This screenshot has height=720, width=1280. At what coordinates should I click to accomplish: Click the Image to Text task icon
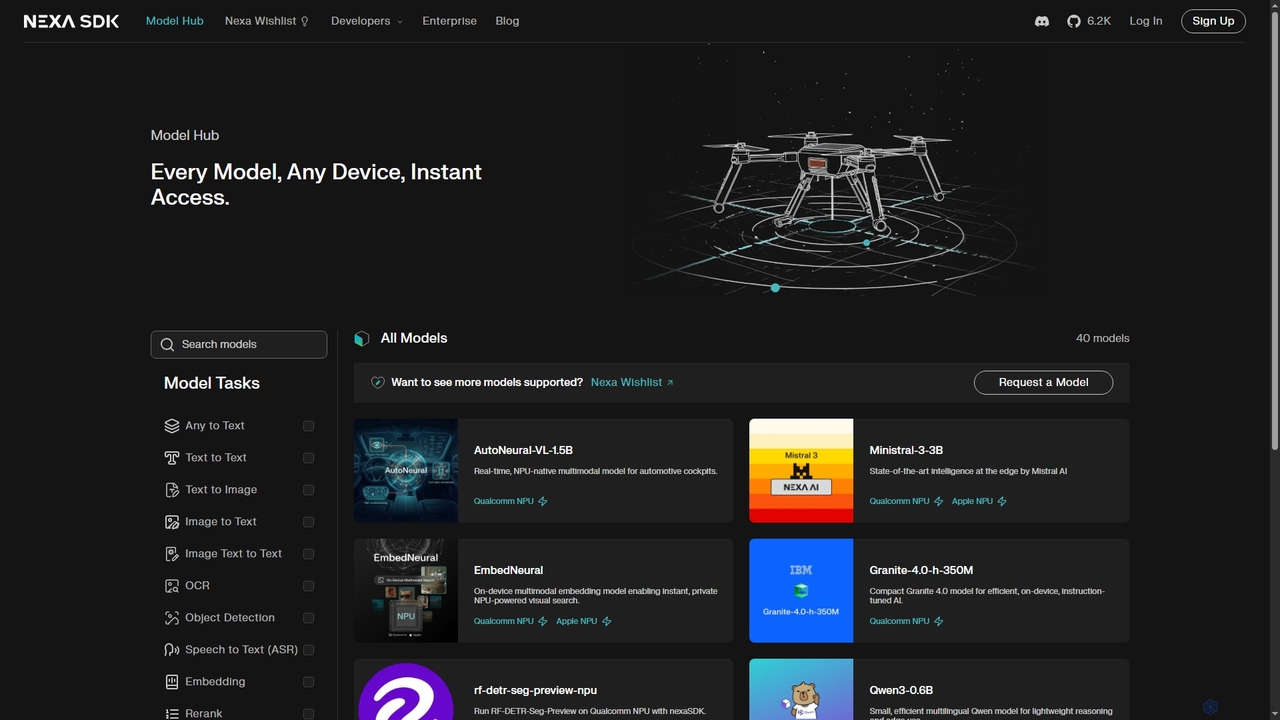pyautogui.click(x=172, y=522)
